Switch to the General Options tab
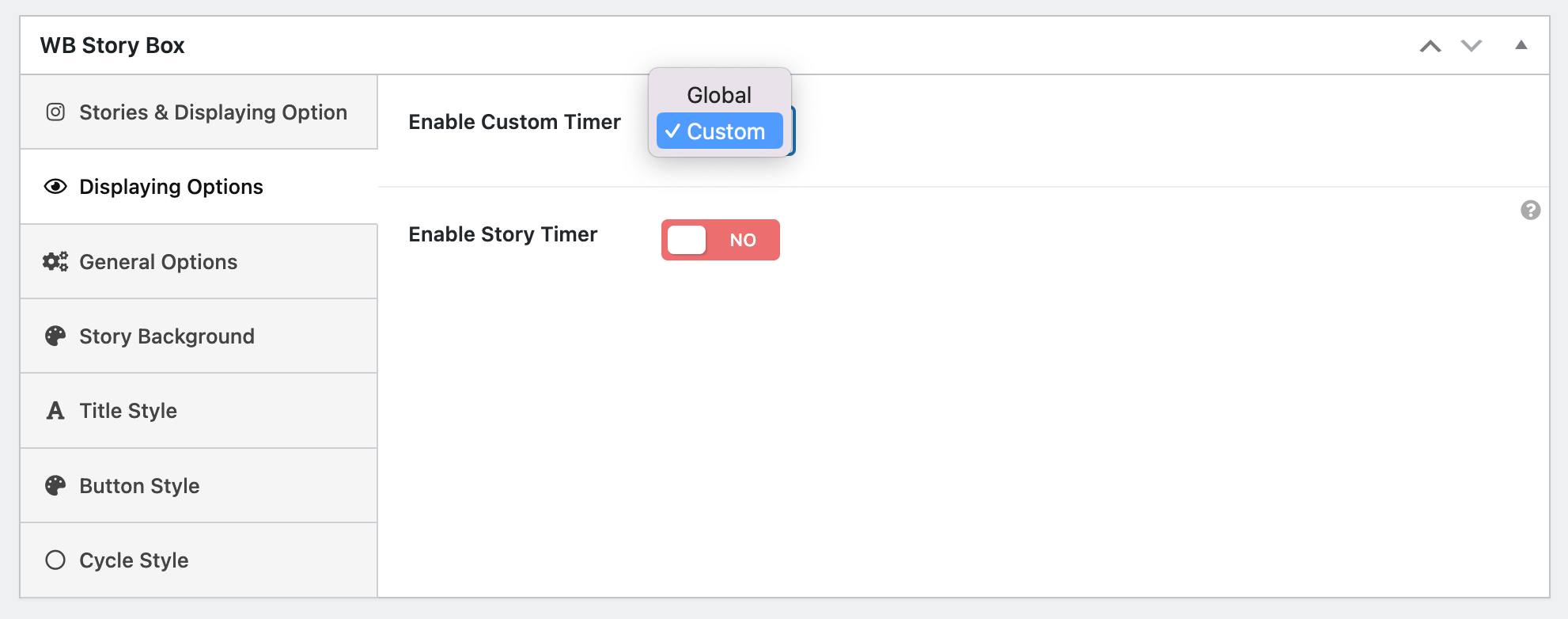The image size is (1568, 619). click(x=158, y=262)
